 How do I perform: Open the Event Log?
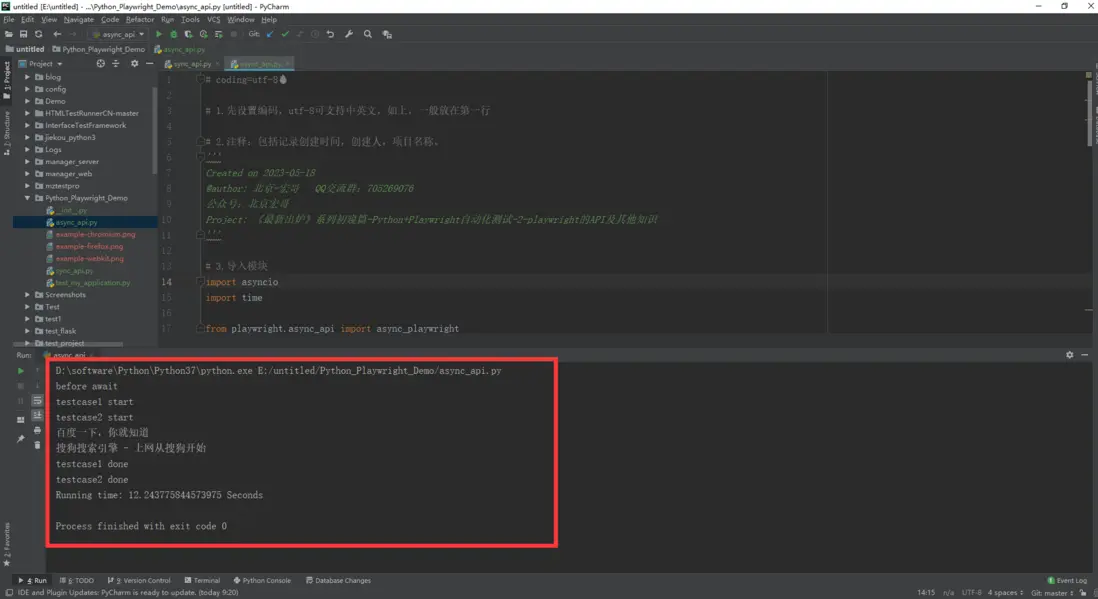(1067, 580)
